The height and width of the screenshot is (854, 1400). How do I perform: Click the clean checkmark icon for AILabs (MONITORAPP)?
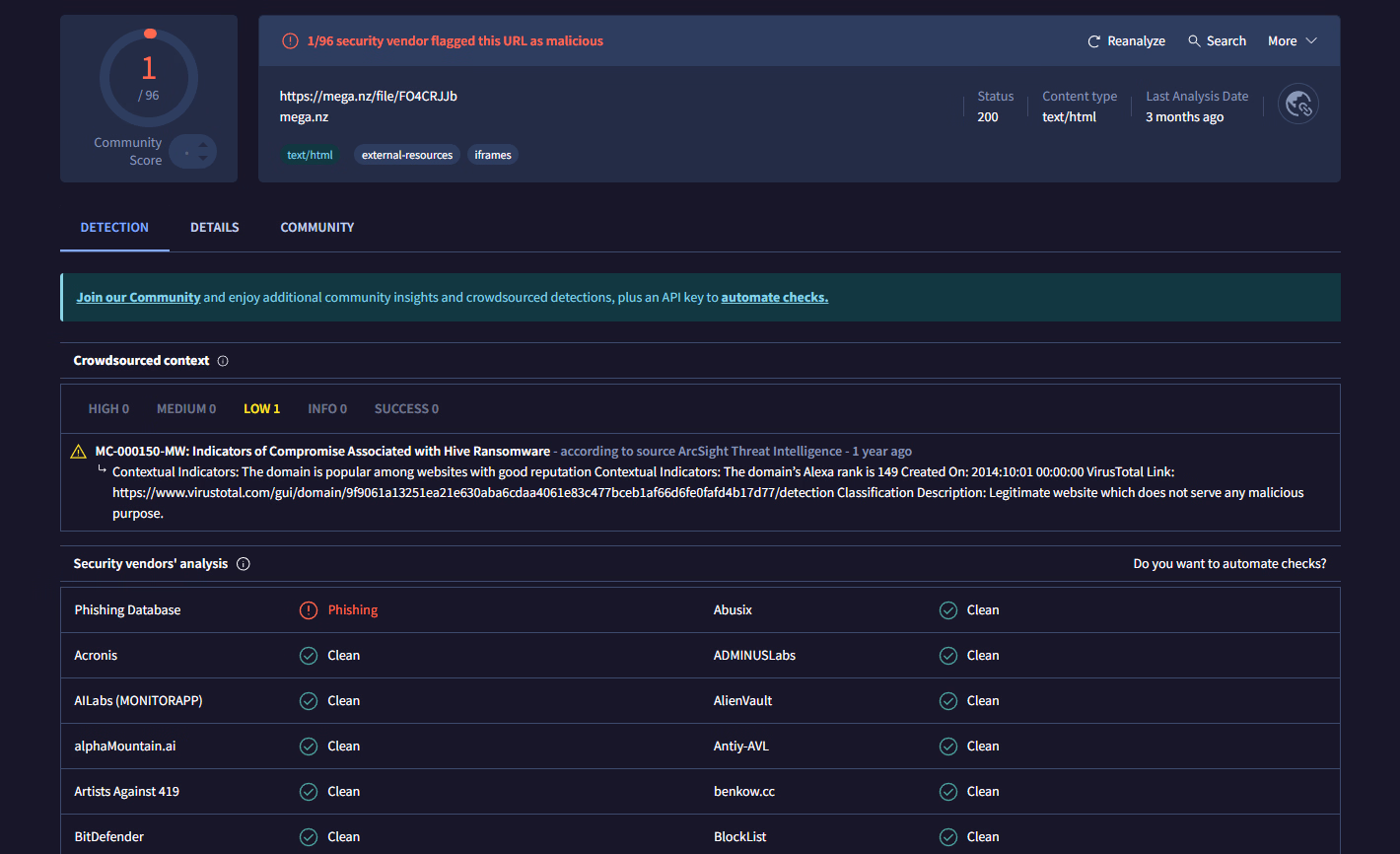click(309, 701)
